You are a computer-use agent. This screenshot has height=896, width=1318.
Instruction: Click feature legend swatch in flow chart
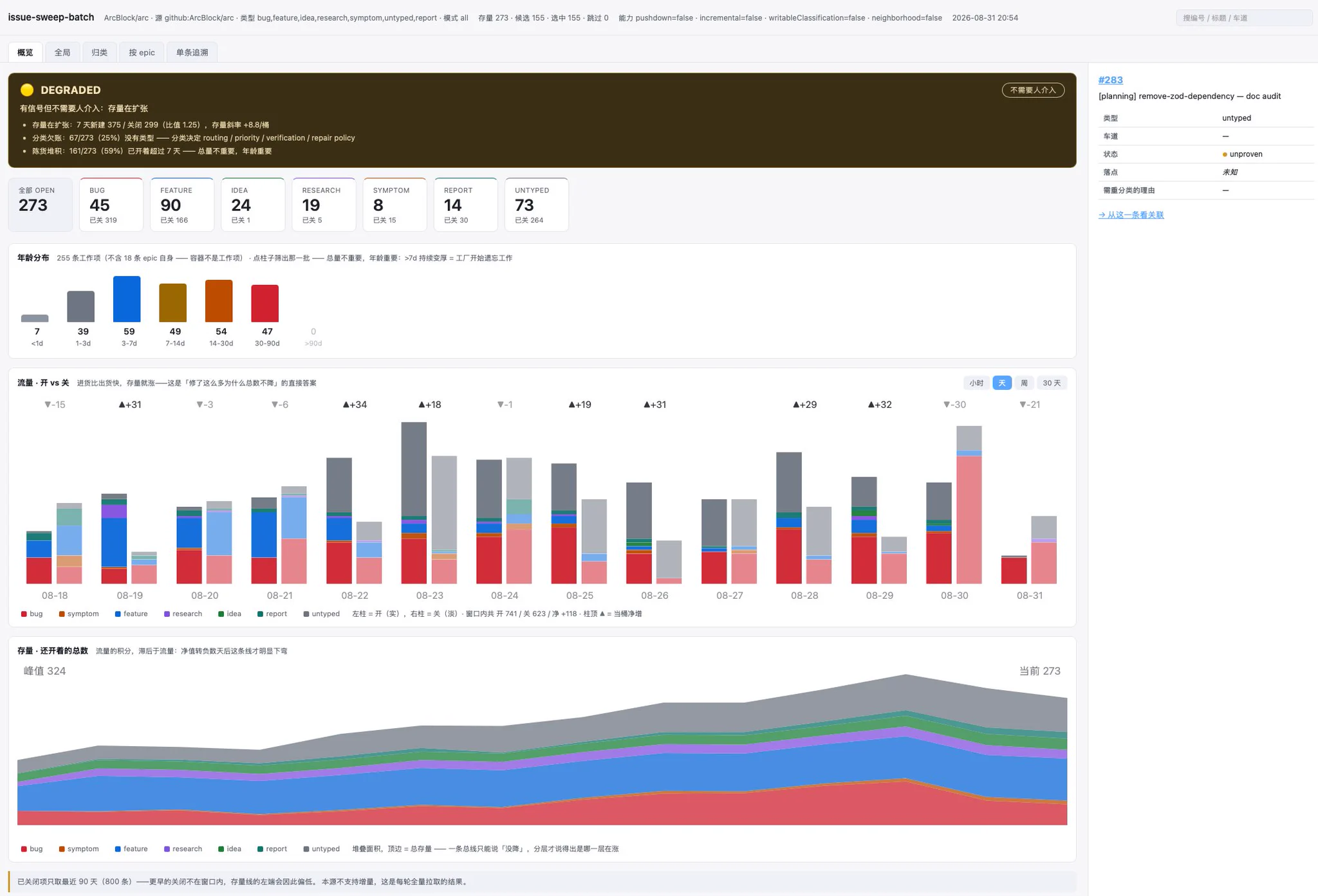pos(118,614)
